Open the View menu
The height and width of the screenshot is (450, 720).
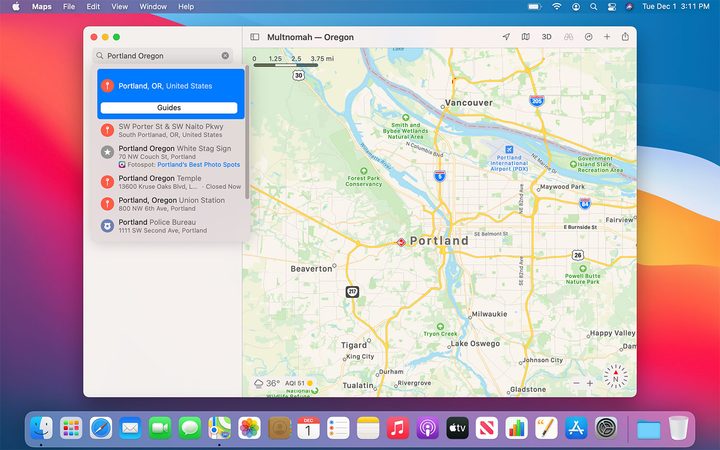(120, 6)
